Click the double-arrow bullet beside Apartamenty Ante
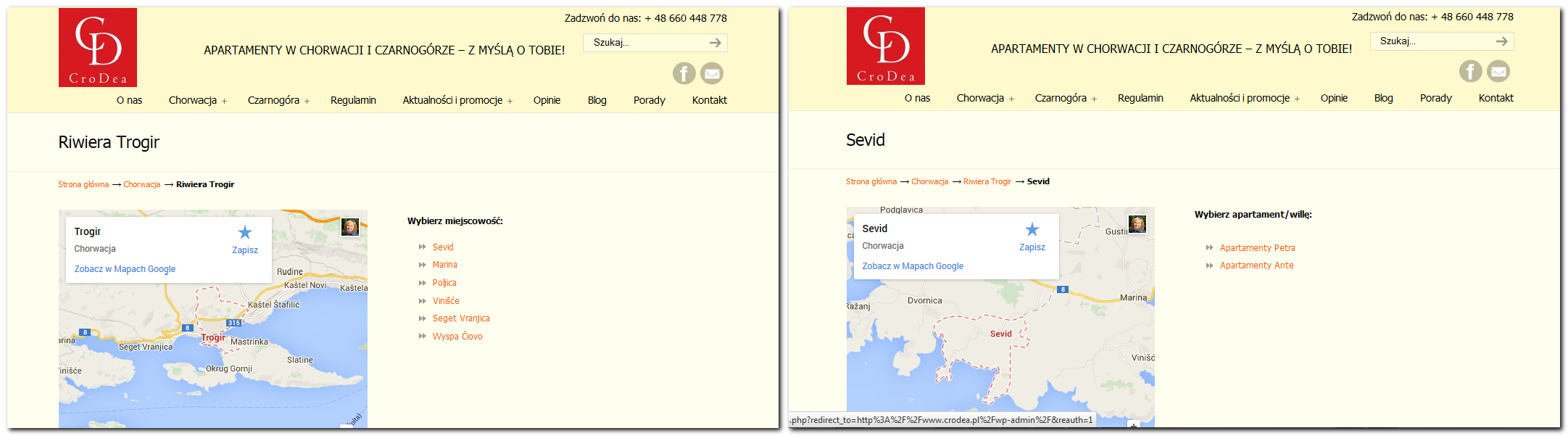Screen dimensions: 1568x436 tap(1209, 266)
